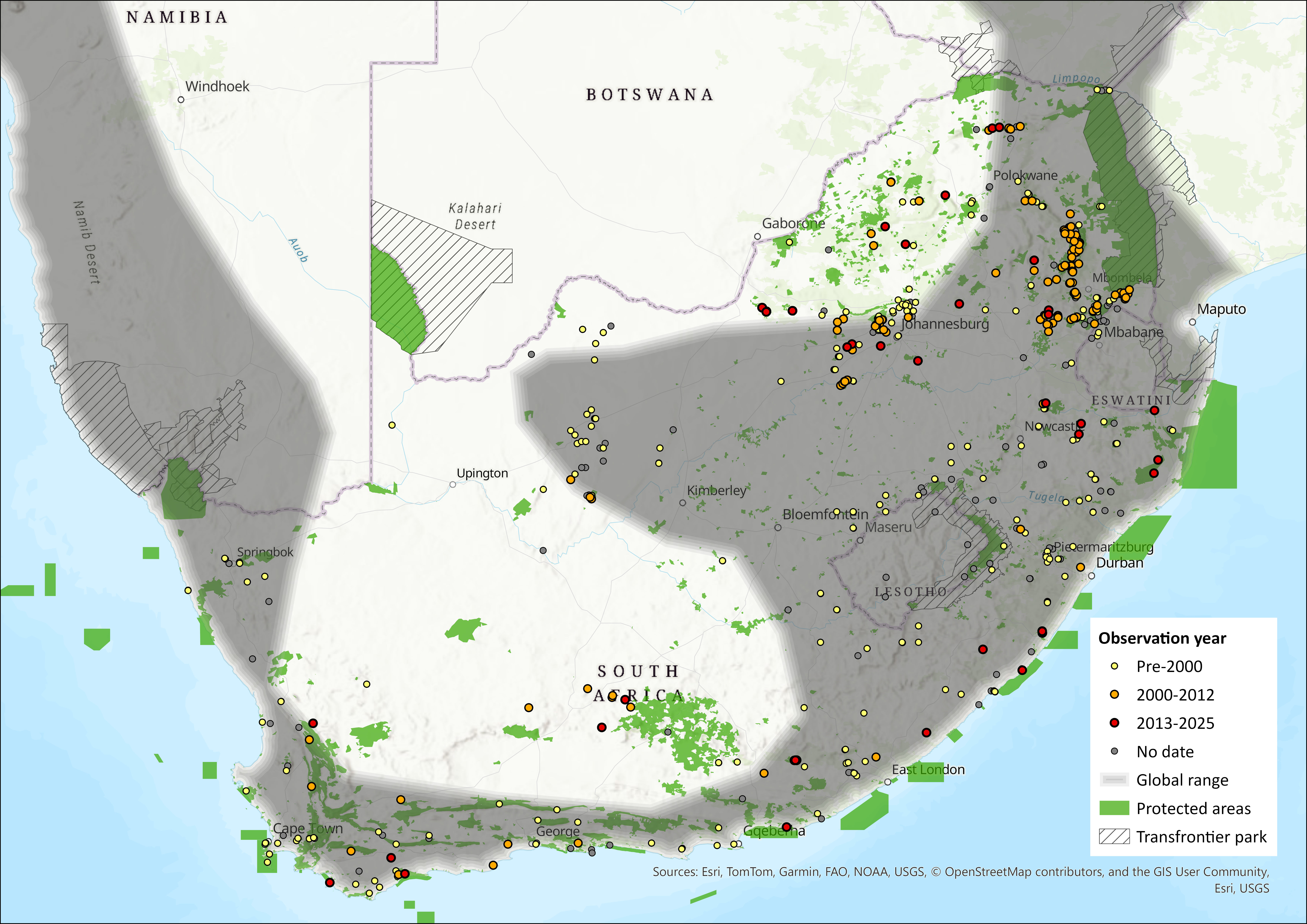Click the Windhoek city marker circle
The width and height of the screenshot is (1307, 924).
(x=181, y=100)
